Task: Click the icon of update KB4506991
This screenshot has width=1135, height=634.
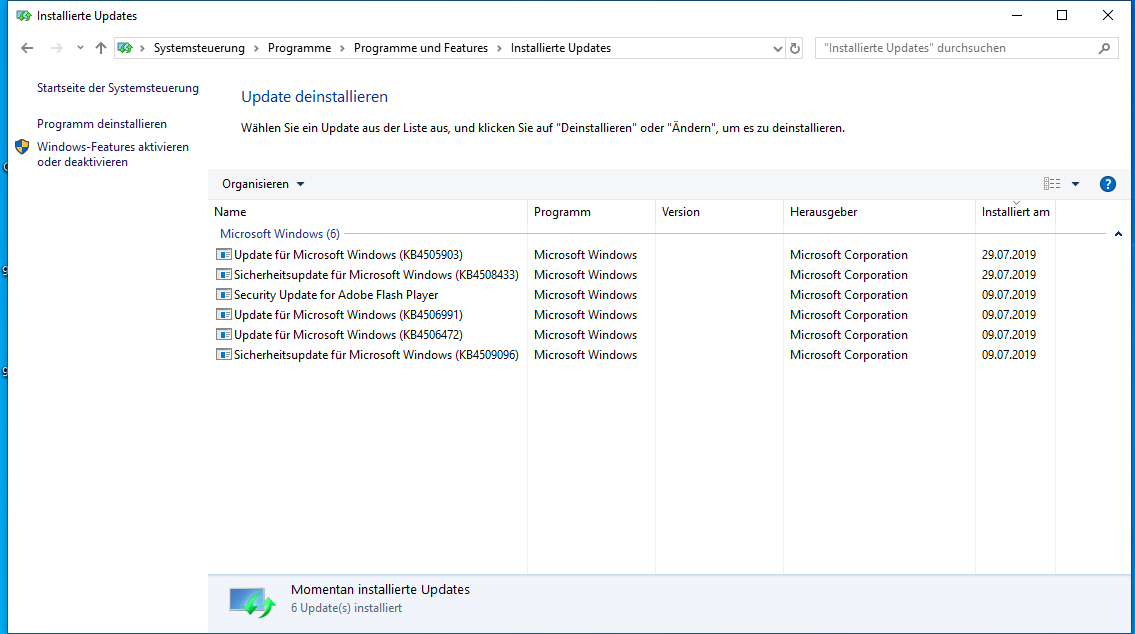Action: pyautogui.click(x=224, y=315)
